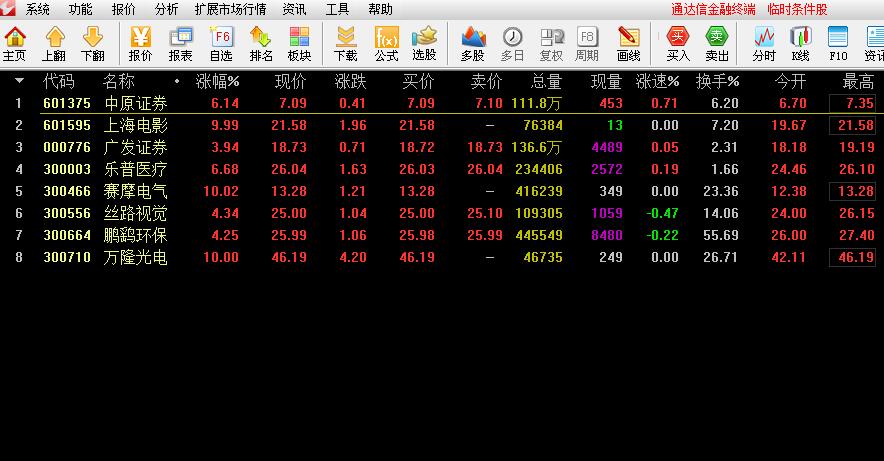Select stock row 赛摩电气
Image resolution: width=884 pixels, height=461 pixels.
442,191
